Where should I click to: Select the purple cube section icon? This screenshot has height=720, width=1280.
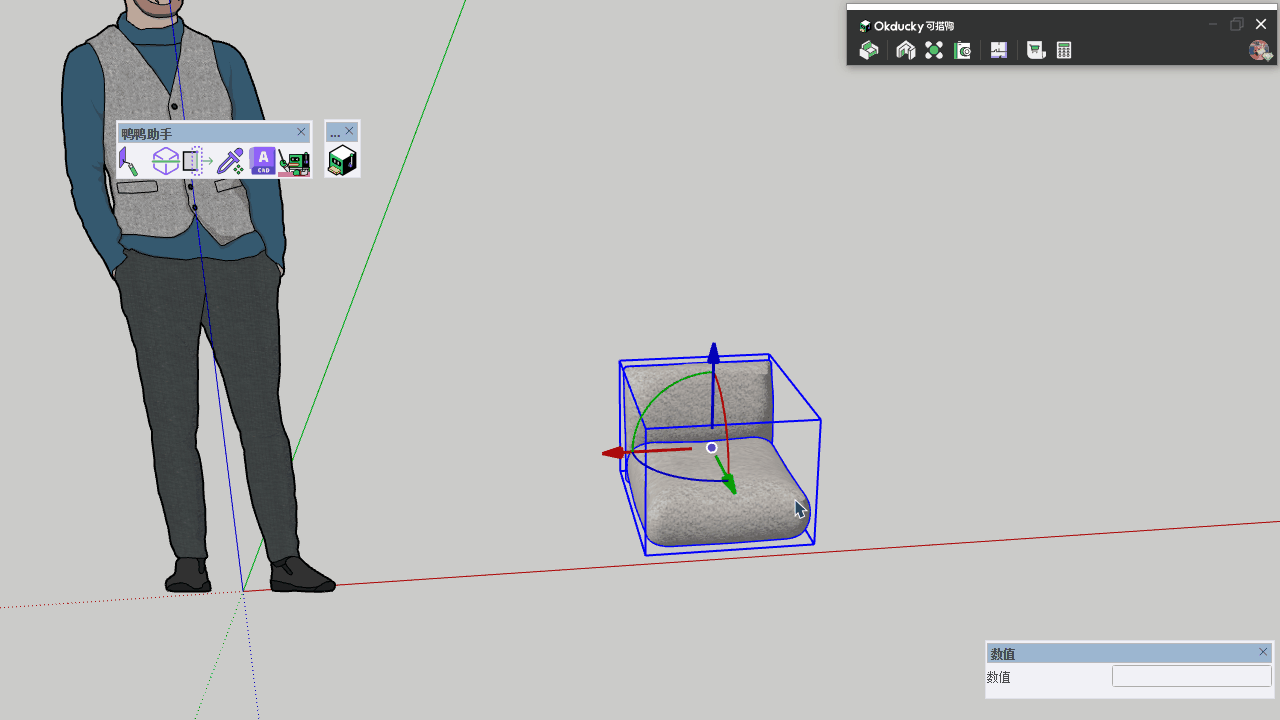165,161
